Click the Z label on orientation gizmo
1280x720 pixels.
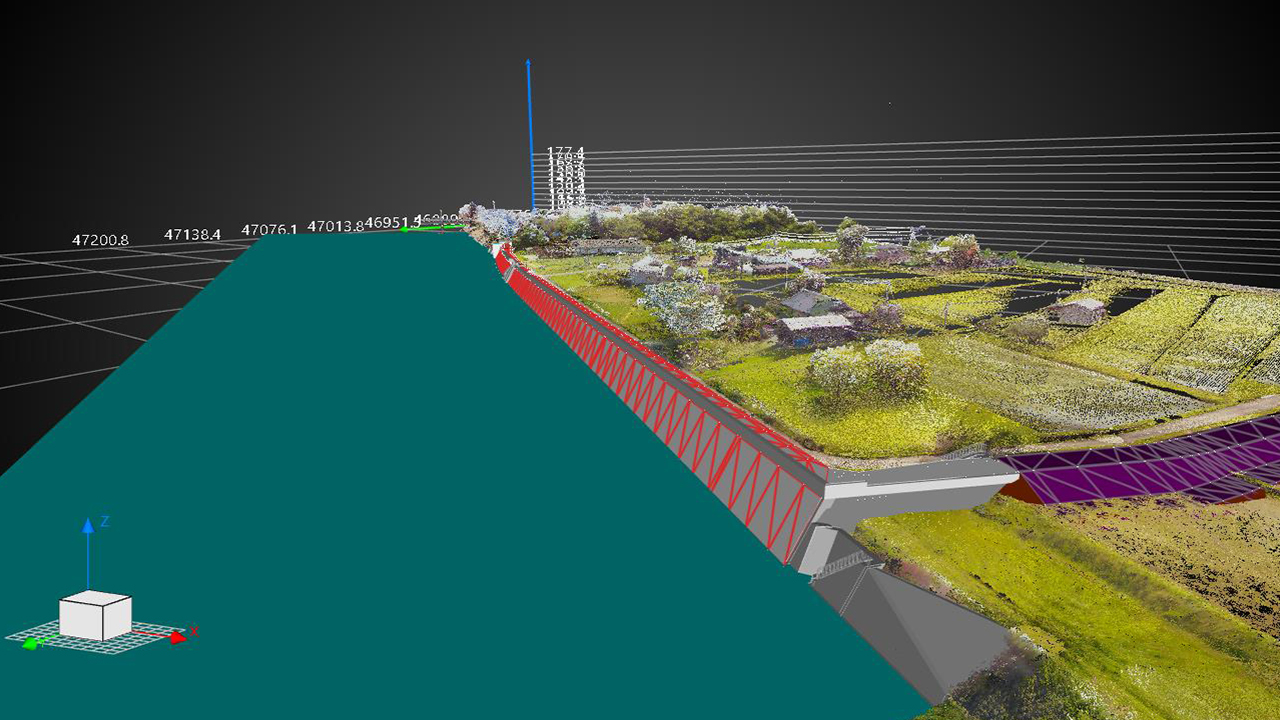point(105,521)
